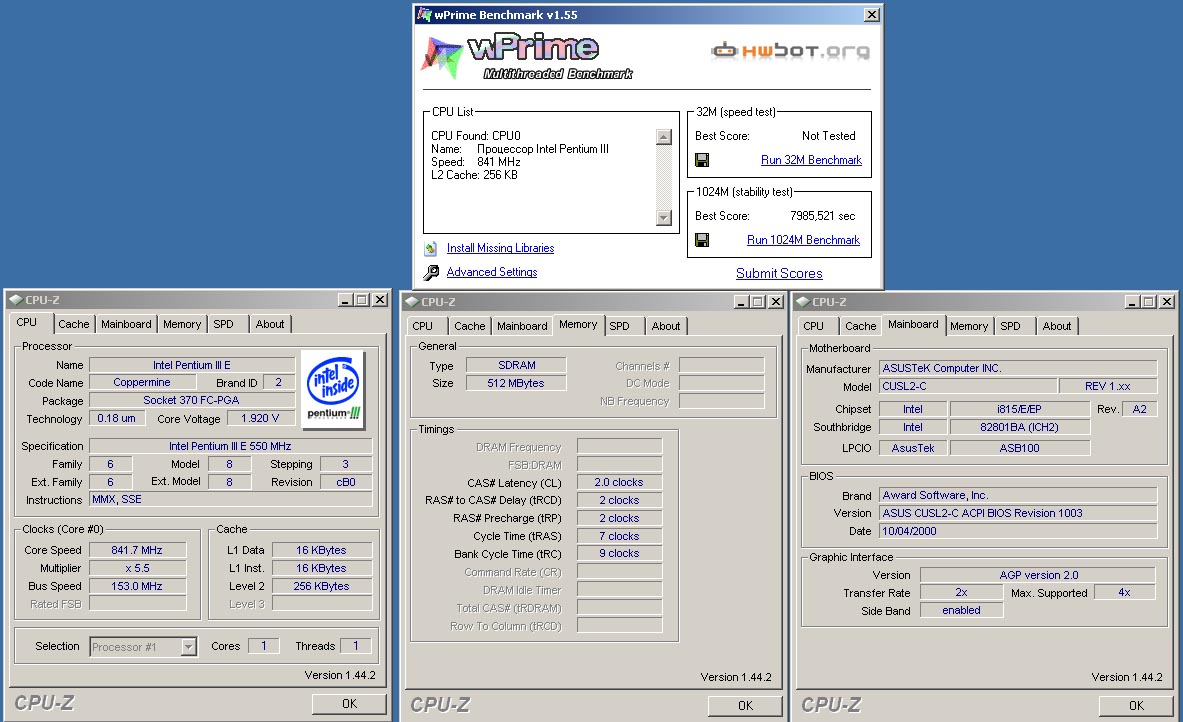1183x722 pixels.
Task: Click the Advanced Settings wrench icon
Action: click(431, 272)
